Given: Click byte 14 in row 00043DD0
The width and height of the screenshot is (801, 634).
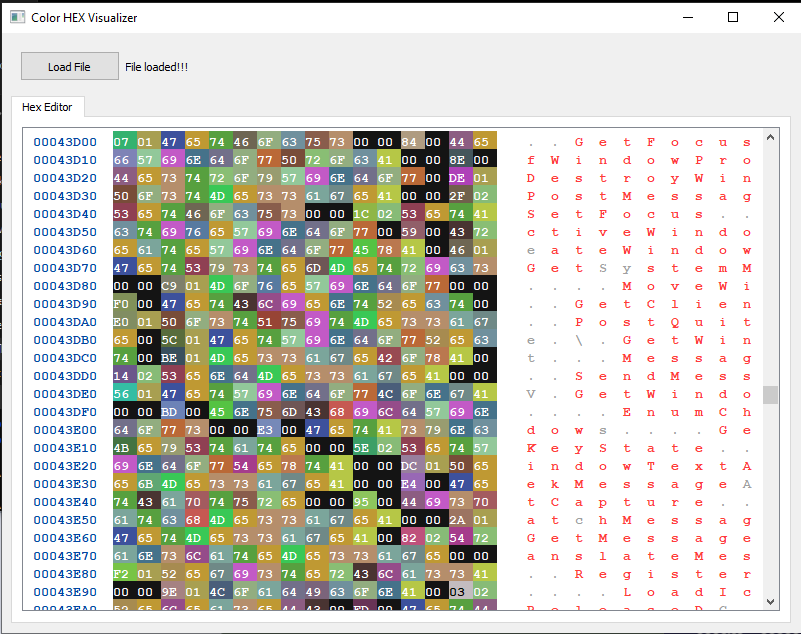Looking at the screenshot, I should pos(125,376).
